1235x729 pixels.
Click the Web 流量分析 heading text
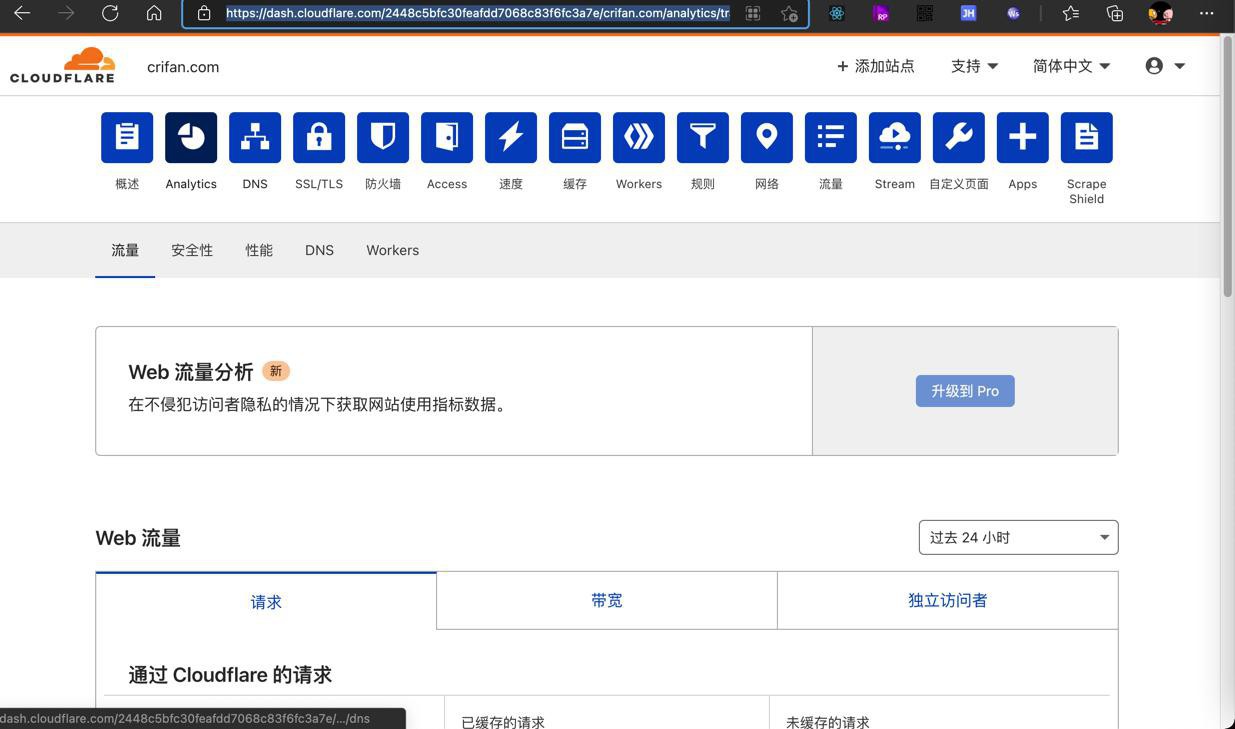191,372
